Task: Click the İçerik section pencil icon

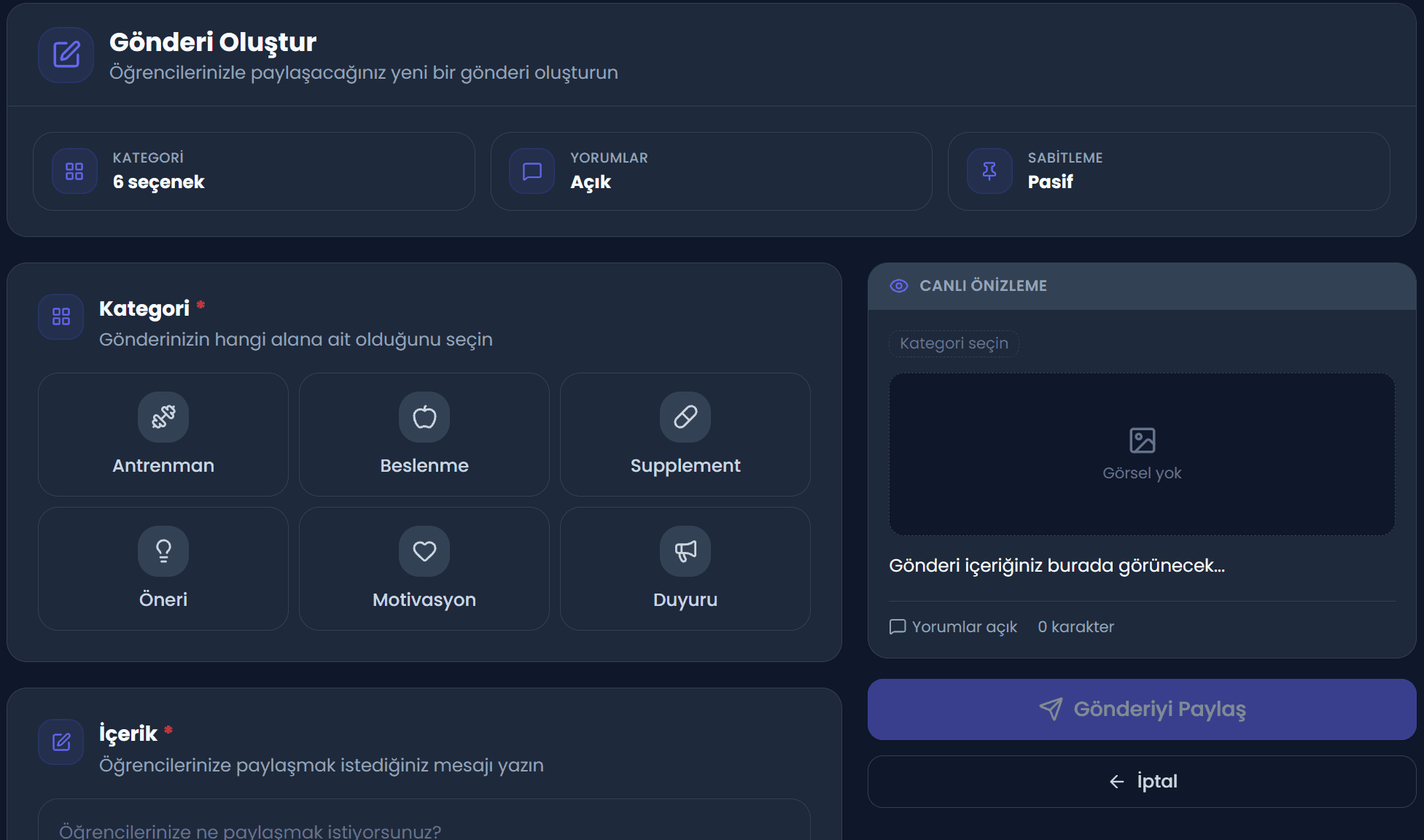Action: (61, 742)
